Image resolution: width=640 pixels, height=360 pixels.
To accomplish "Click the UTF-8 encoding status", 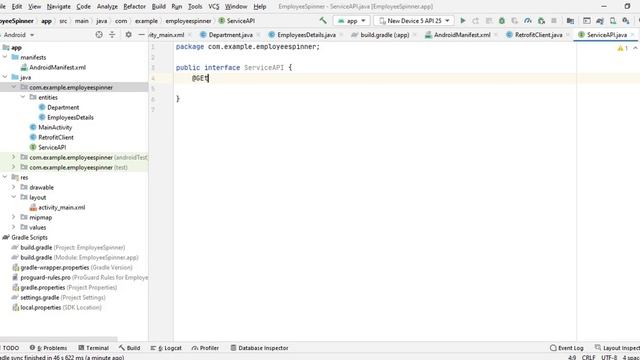I will (x=609, y=357).
